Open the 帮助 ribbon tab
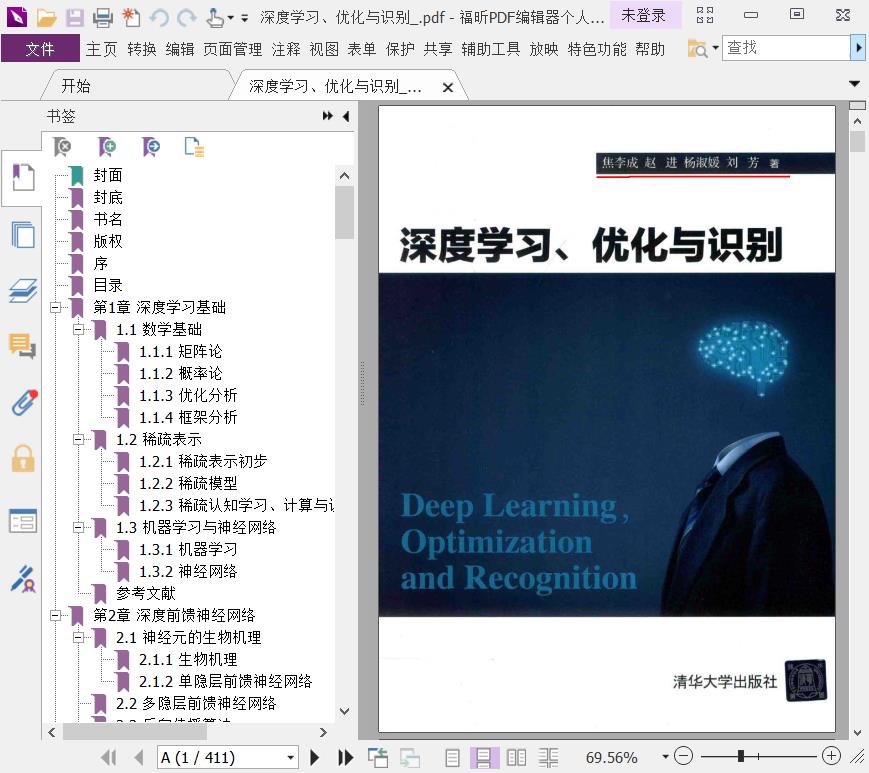Image resolution: width=869 pixels, height=773 pixels. tap(650, 49)
